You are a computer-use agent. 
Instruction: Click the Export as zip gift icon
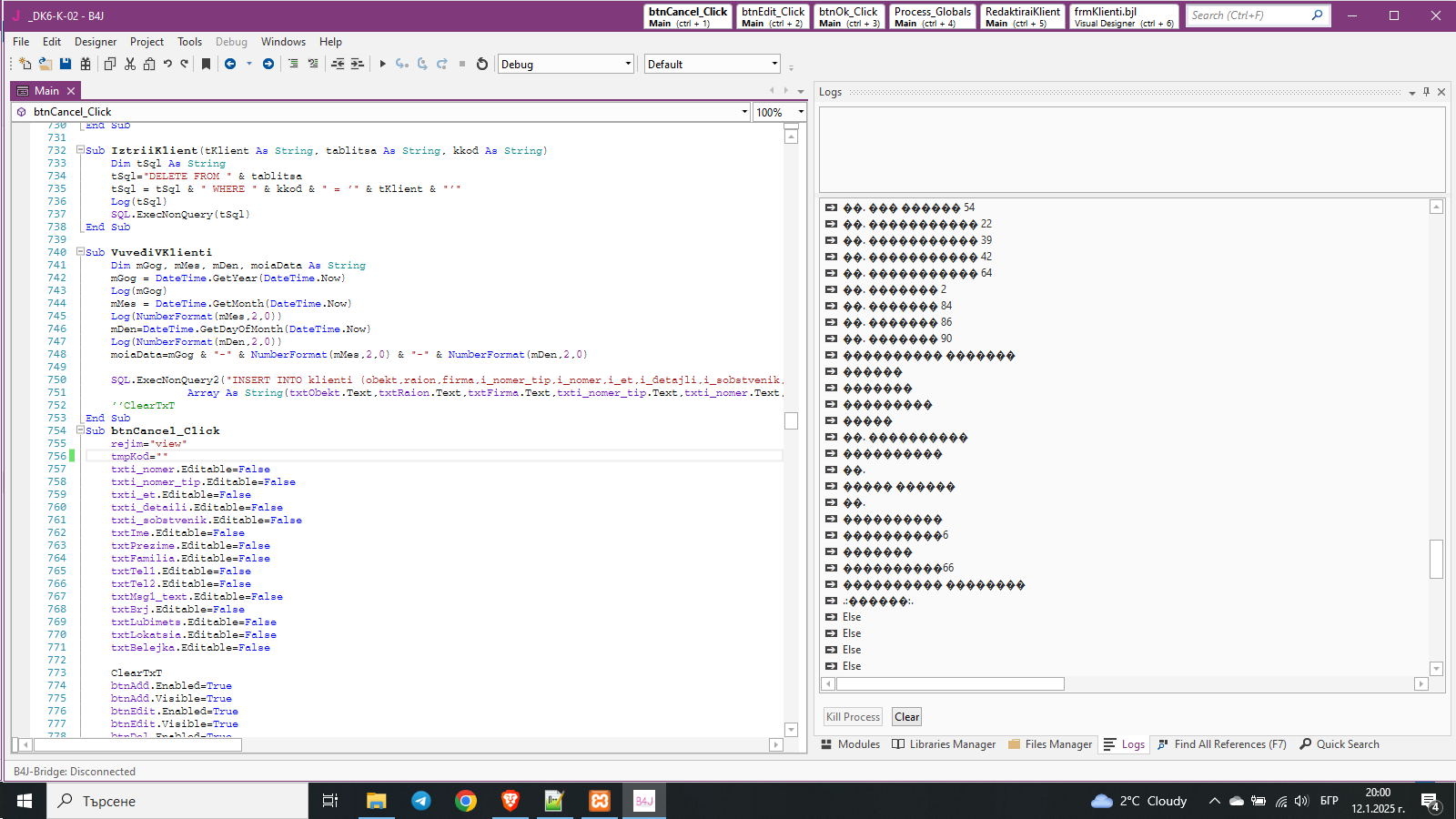coord(86,64)
